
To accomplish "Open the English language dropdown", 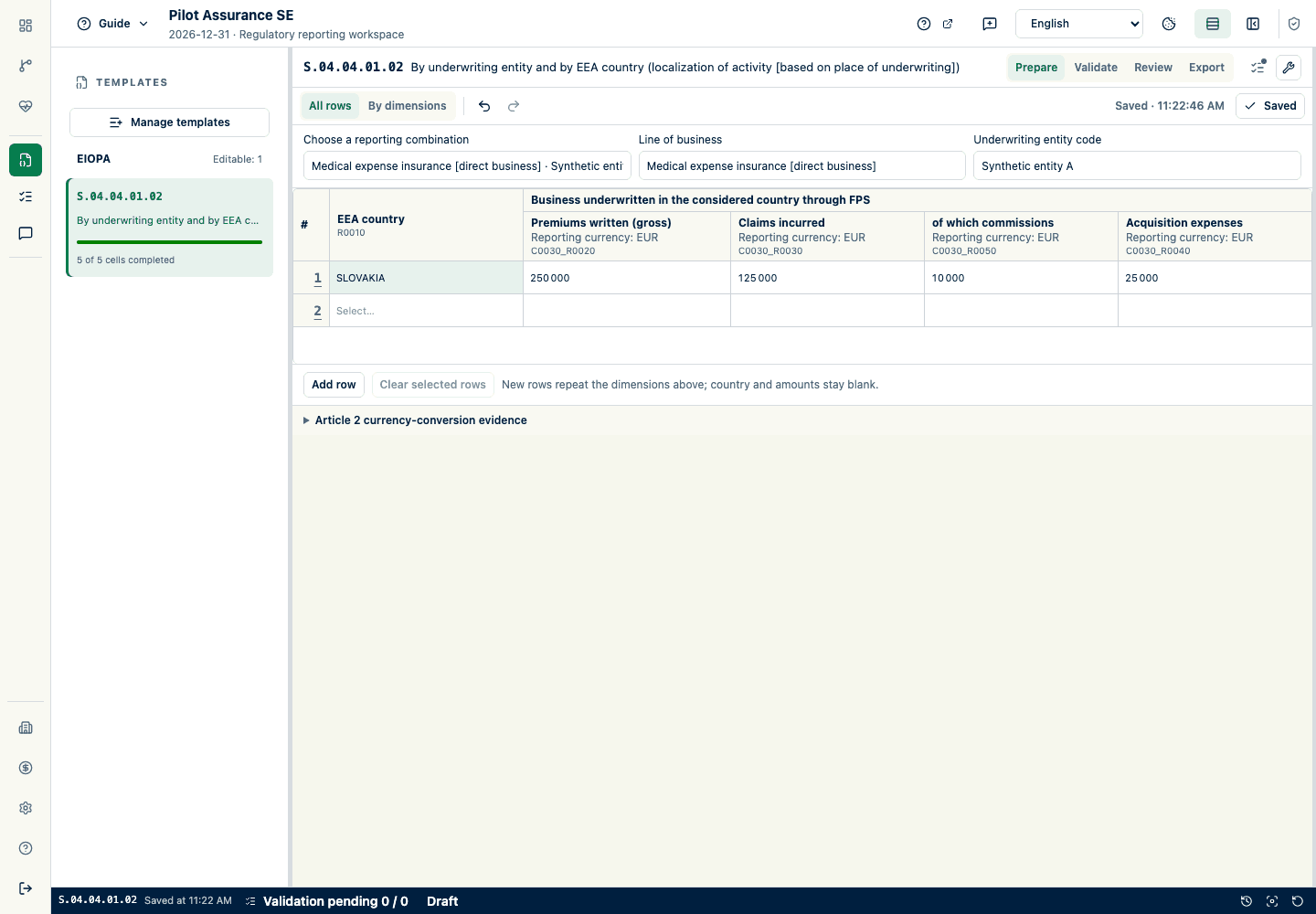I will click(x=1079, y=24).
